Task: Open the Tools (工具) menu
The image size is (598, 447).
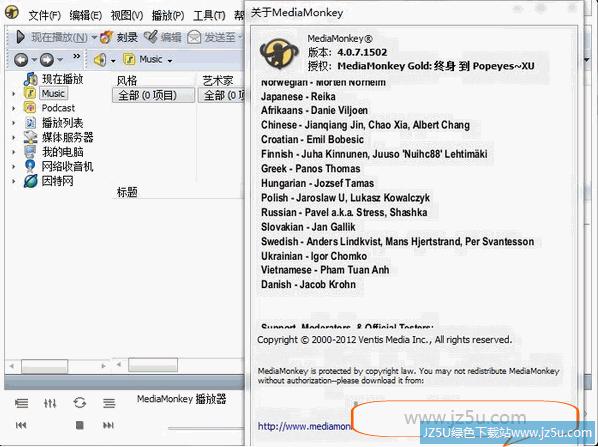Action: click(209, 15)
